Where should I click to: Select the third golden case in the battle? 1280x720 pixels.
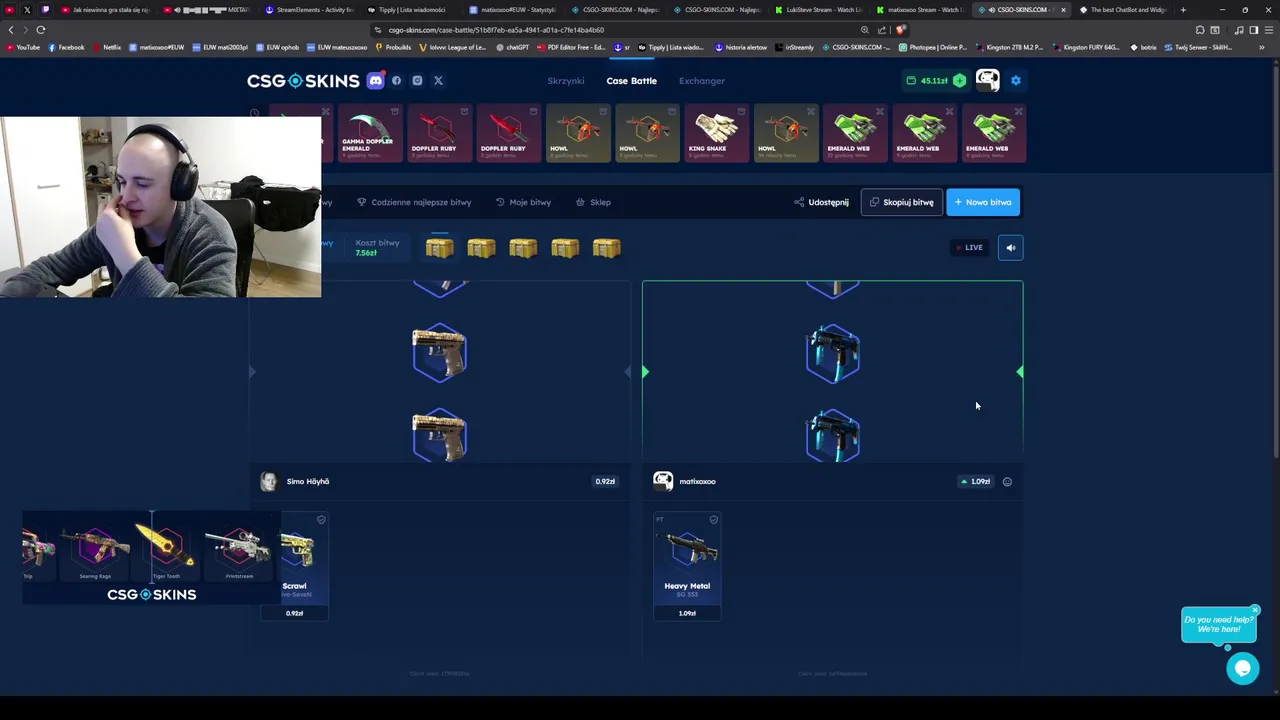(x=523, y=248)
